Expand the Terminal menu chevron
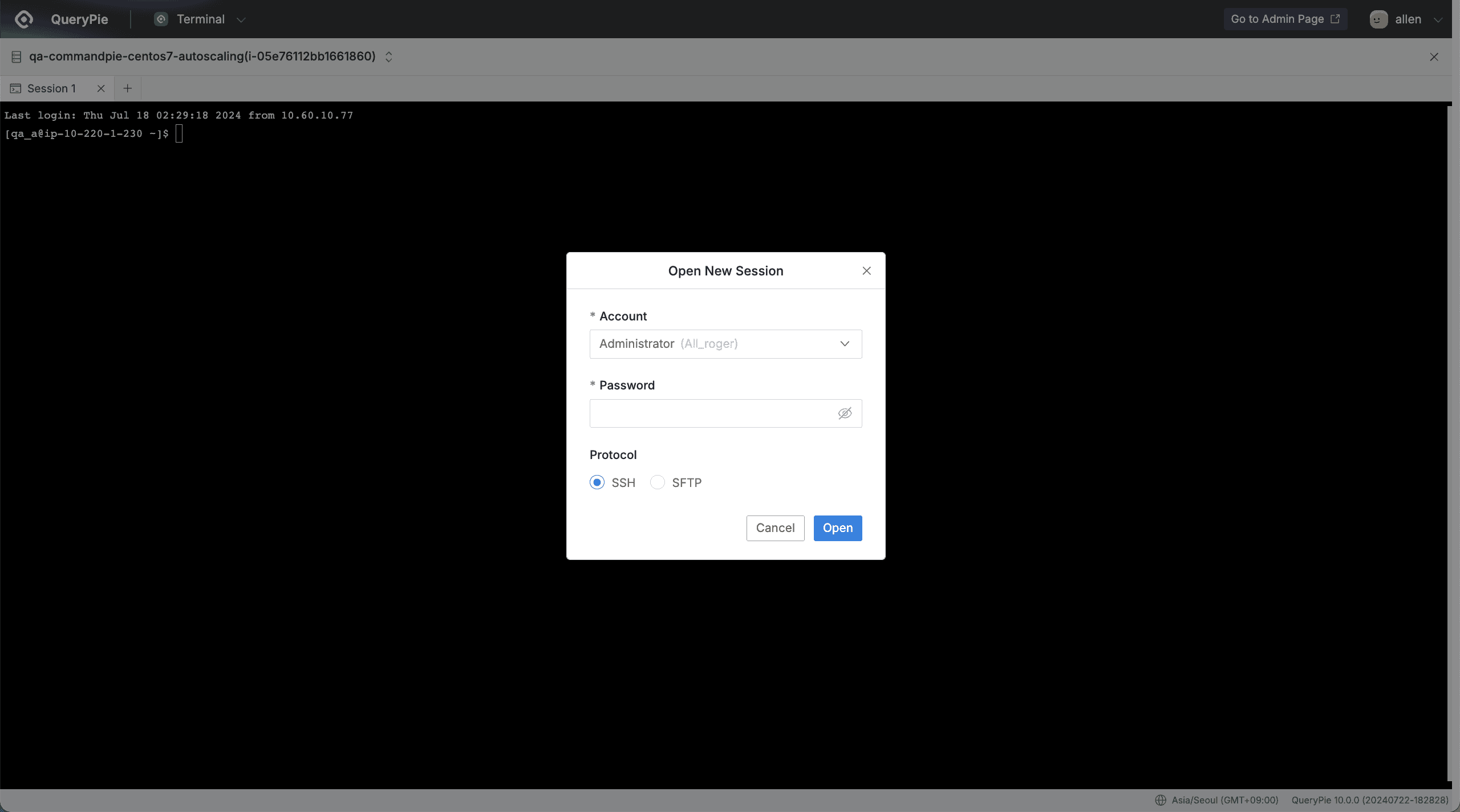Viewport: 1460px width, 812px height. pos(241,20)
